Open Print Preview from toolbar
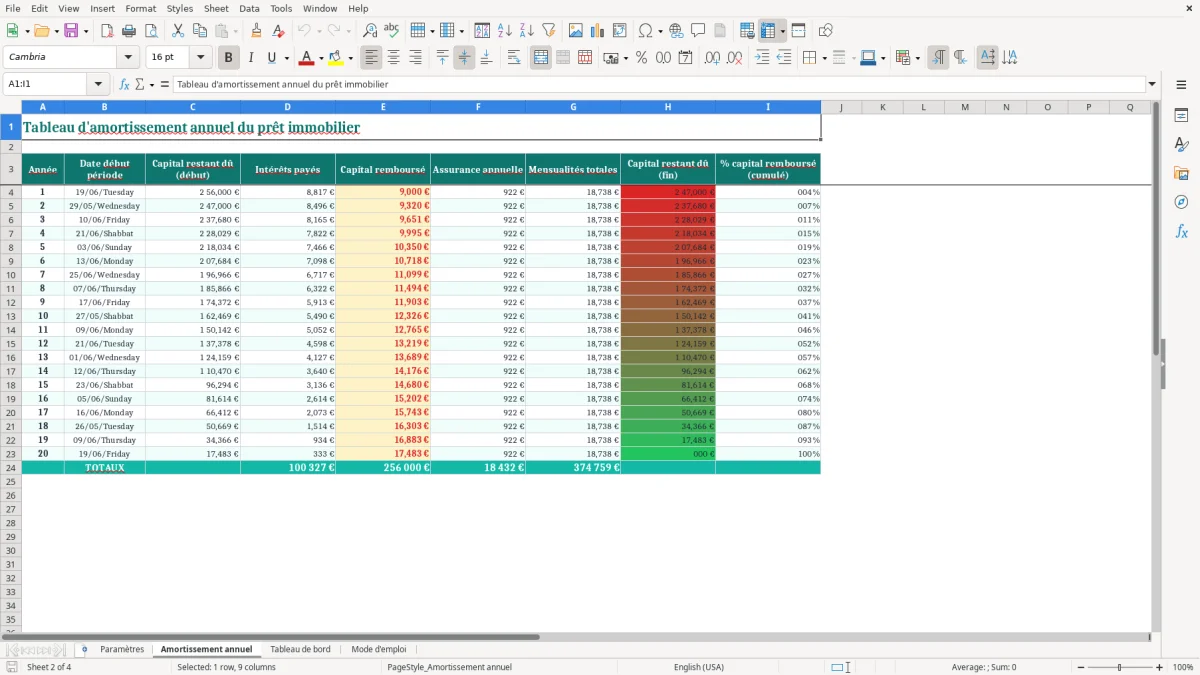 coord(151,31)
